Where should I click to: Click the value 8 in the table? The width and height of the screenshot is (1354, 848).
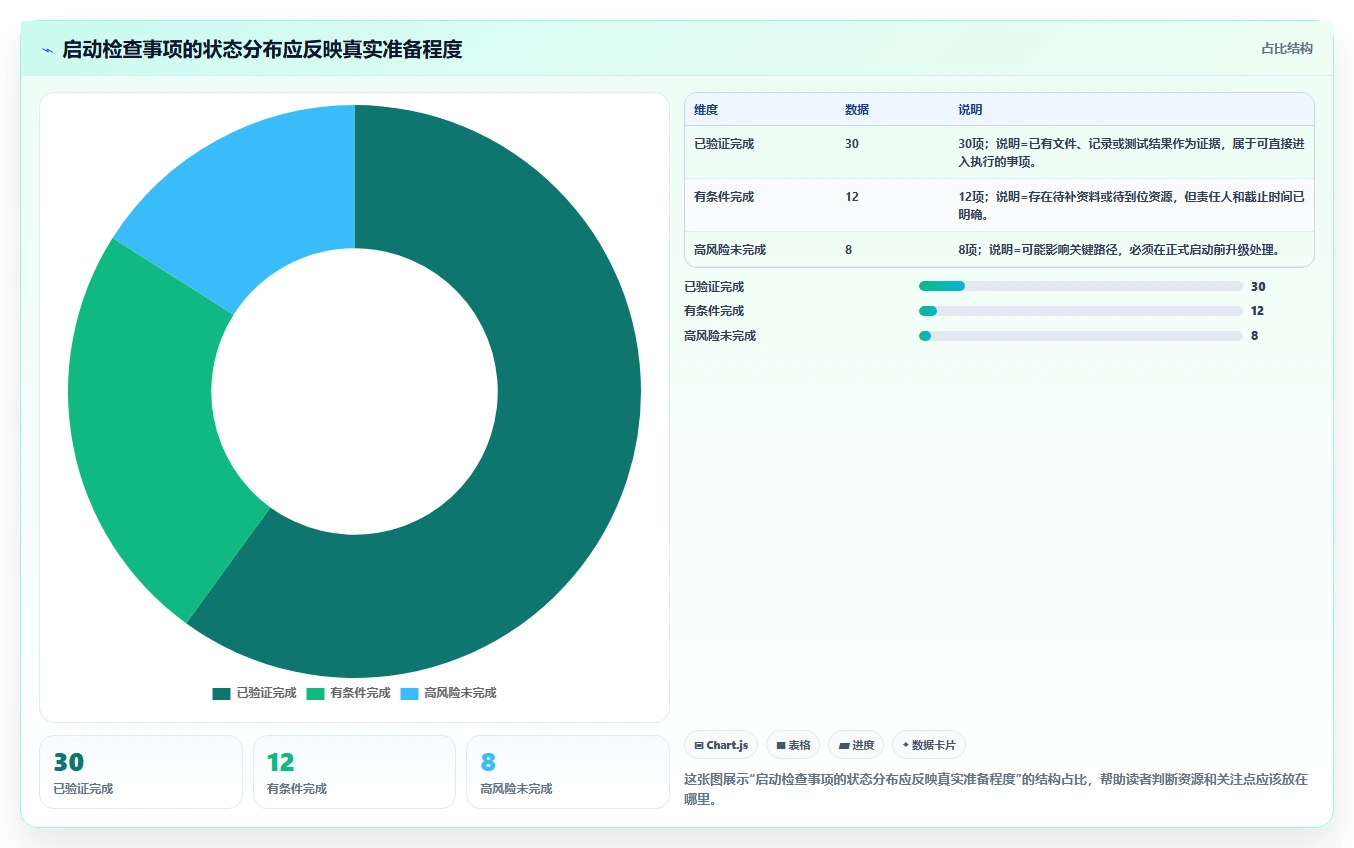(849, 250)
